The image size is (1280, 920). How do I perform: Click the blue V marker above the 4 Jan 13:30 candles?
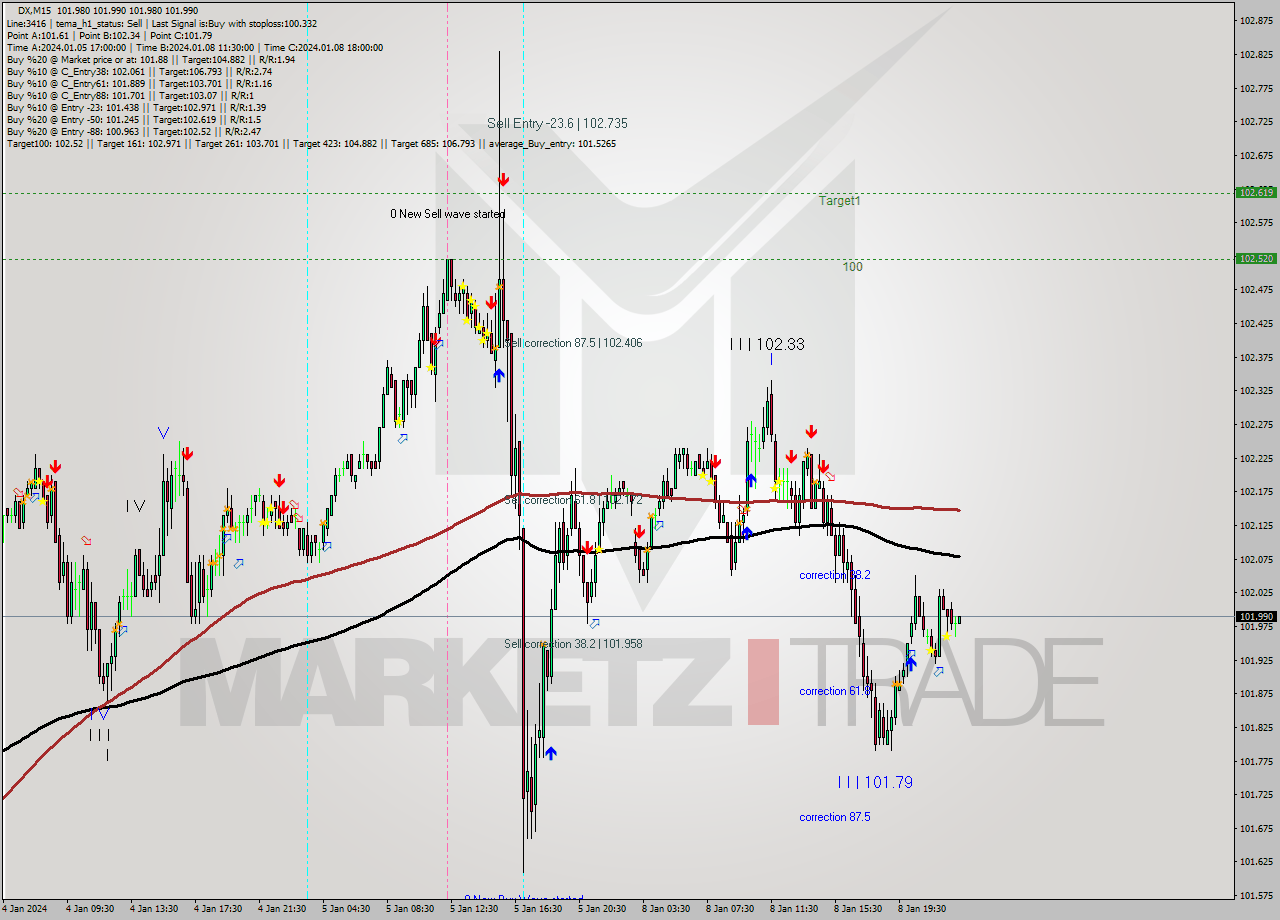click(163, 433)
